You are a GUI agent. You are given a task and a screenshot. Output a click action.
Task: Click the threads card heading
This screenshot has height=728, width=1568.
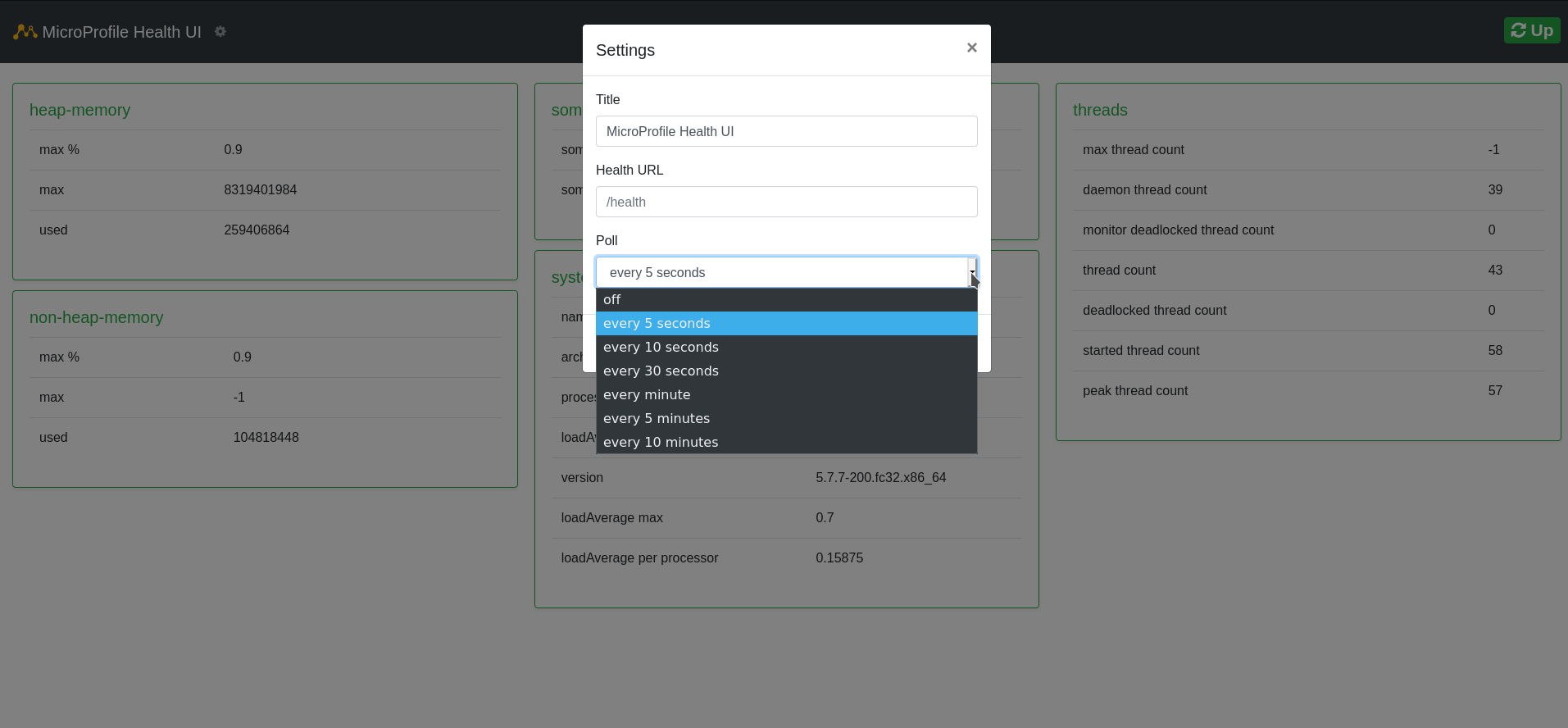click(1100, 110)
